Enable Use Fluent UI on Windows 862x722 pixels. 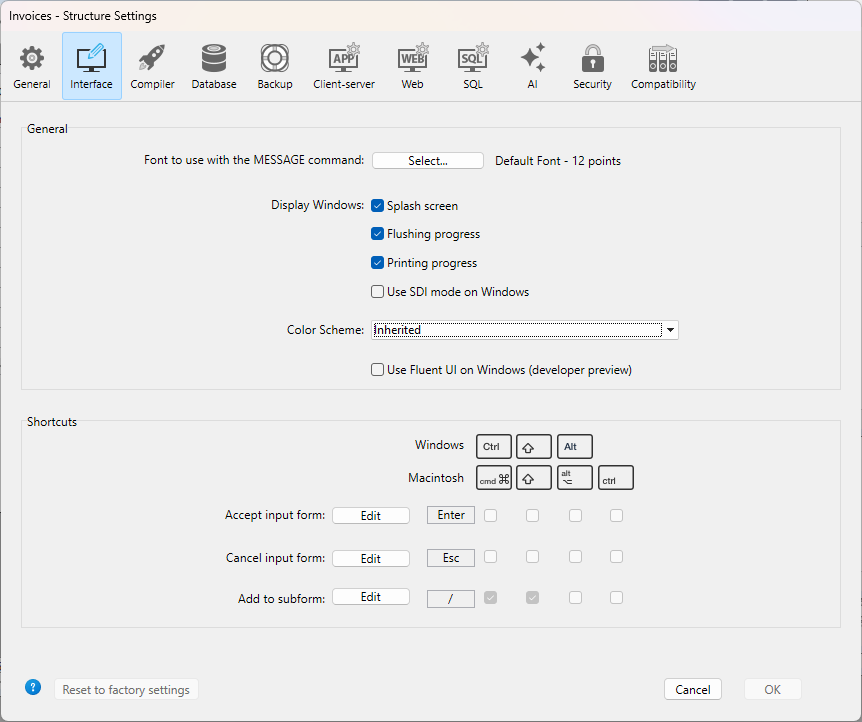(378, 370)
